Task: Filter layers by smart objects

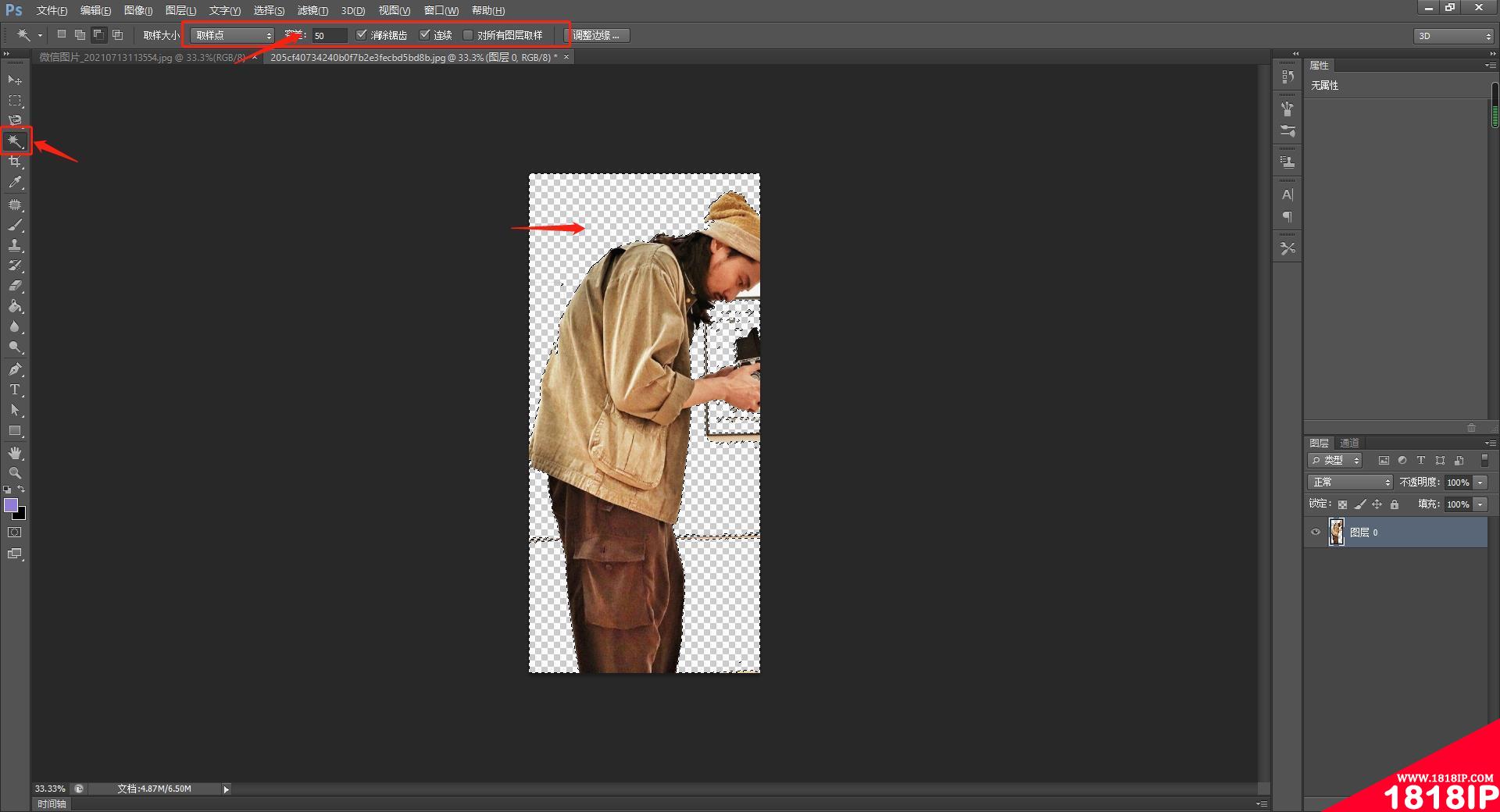Action: pos(1459,461)
